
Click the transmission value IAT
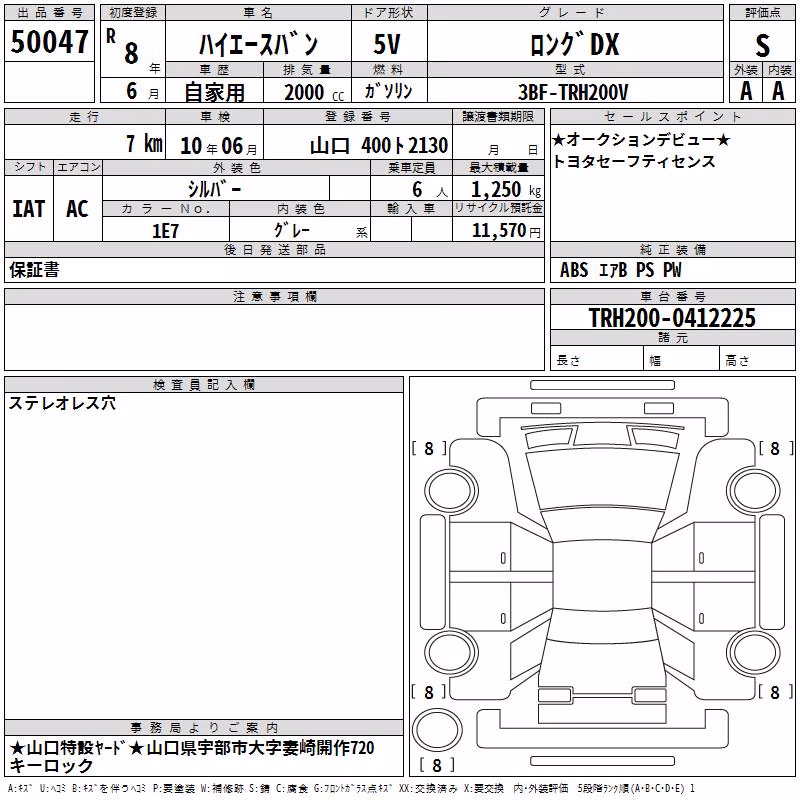tap(29, 209)
